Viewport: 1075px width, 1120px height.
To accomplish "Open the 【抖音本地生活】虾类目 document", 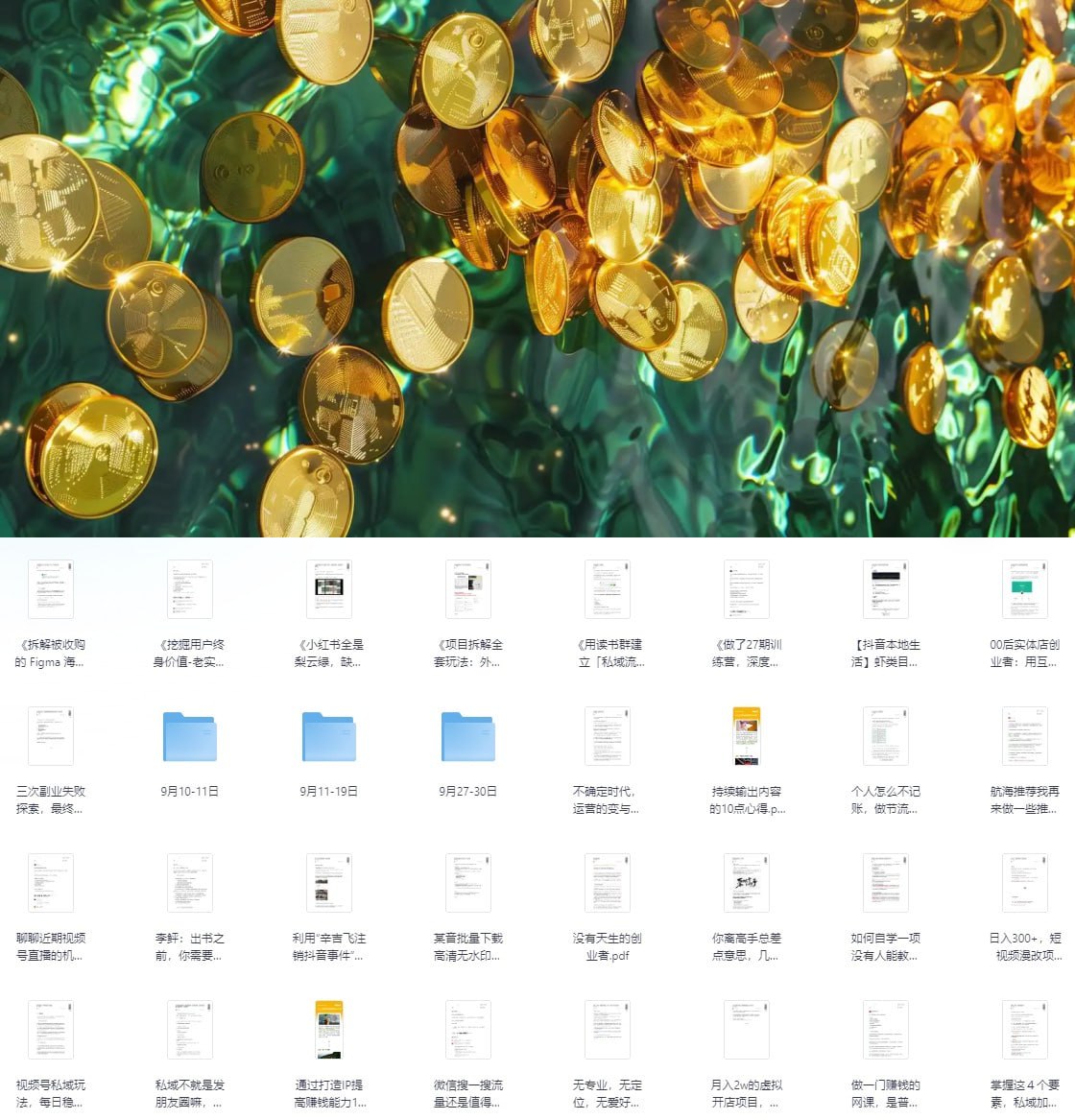I will click(885, 590).
